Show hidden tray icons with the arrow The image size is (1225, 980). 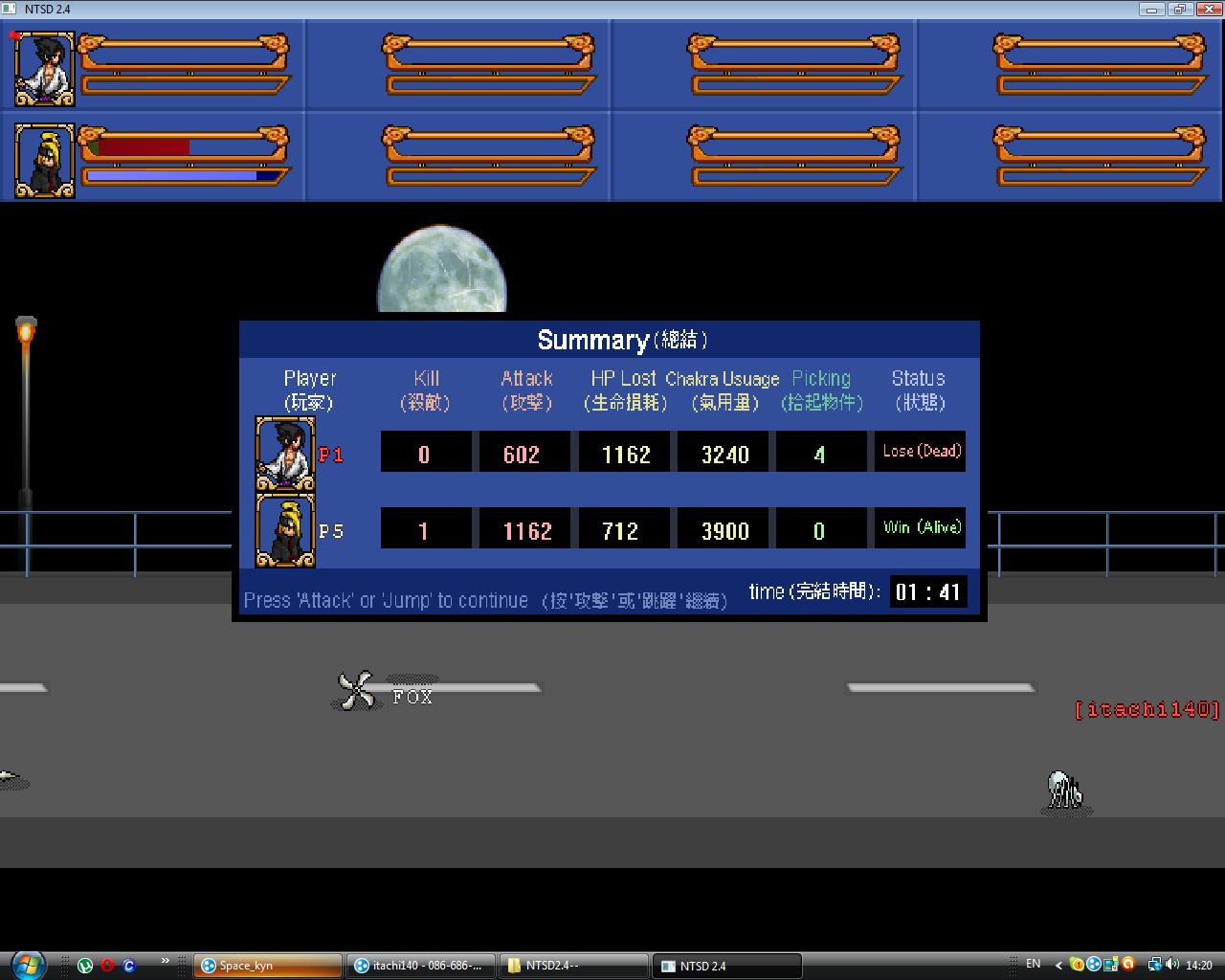point(1058,965)
